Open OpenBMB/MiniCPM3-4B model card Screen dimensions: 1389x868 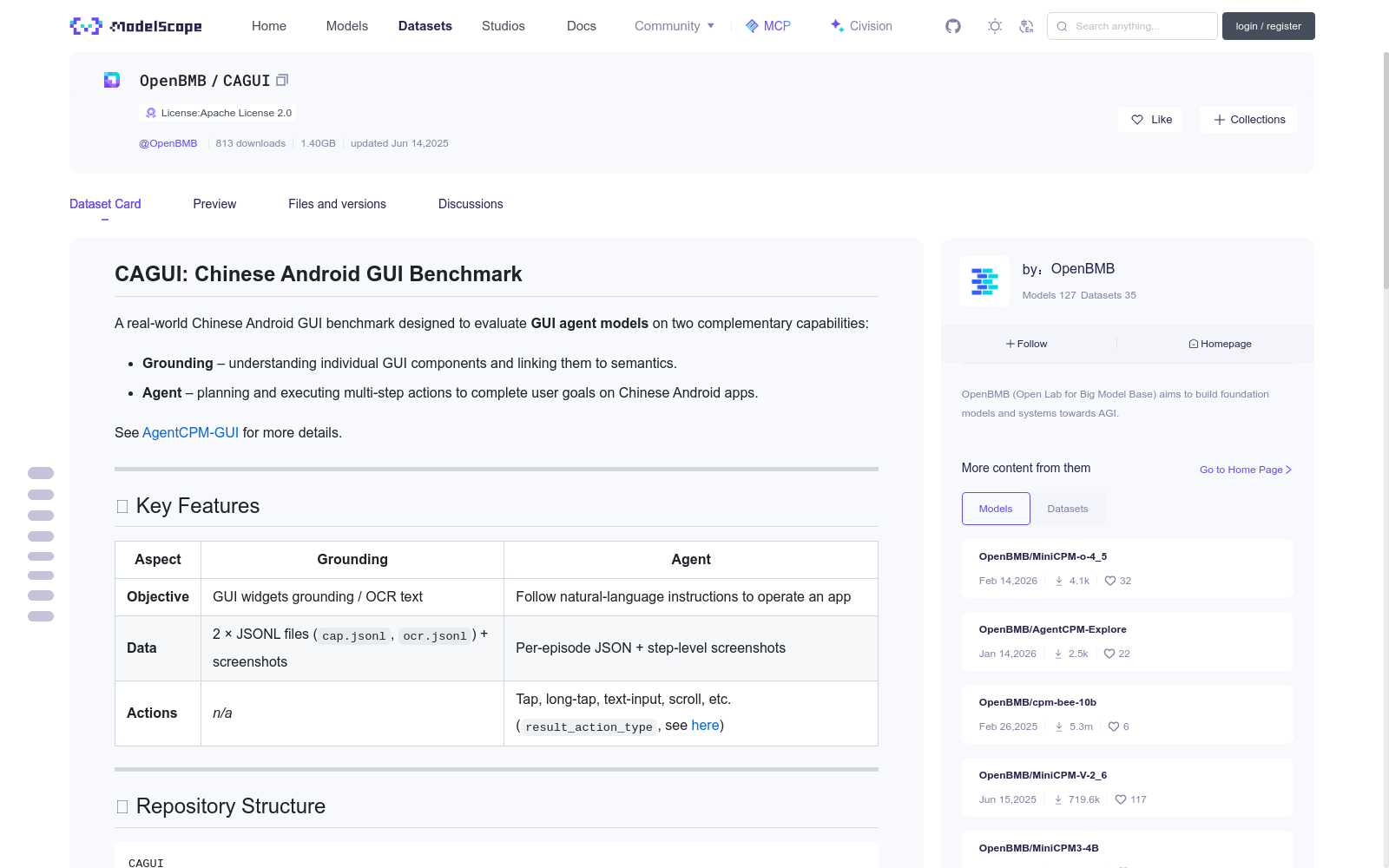pos(1127,850)
